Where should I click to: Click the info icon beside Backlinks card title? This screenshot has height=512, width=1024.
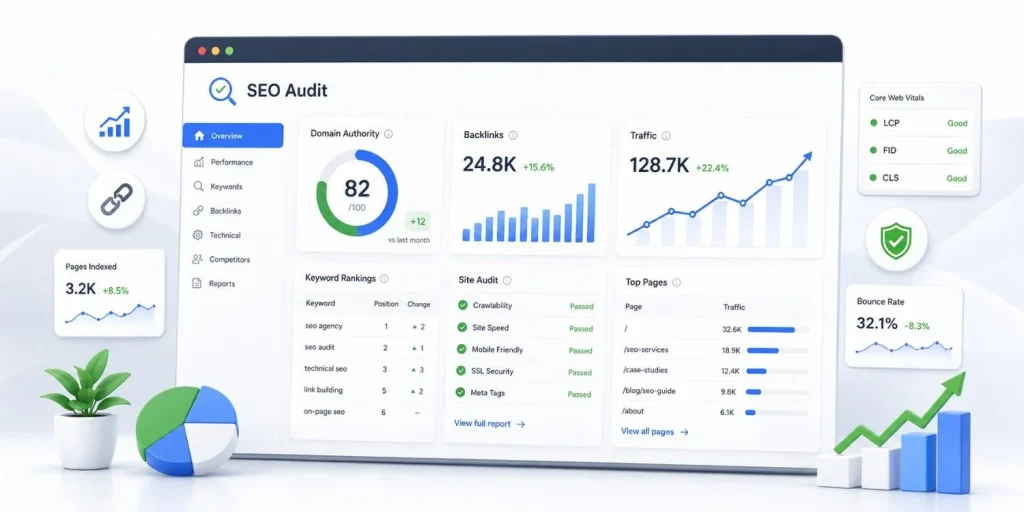[x=513, y=135]
